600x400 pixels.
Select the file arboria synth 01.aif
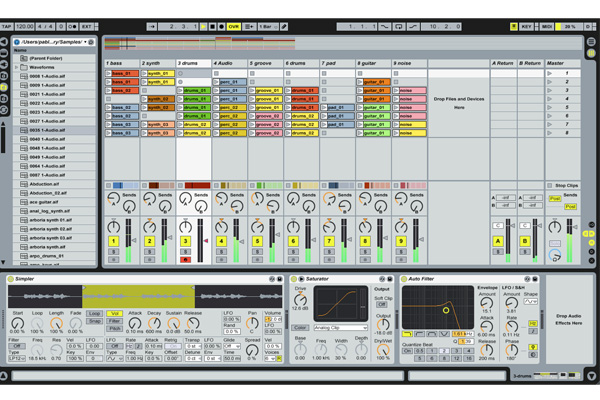[54, 220]
